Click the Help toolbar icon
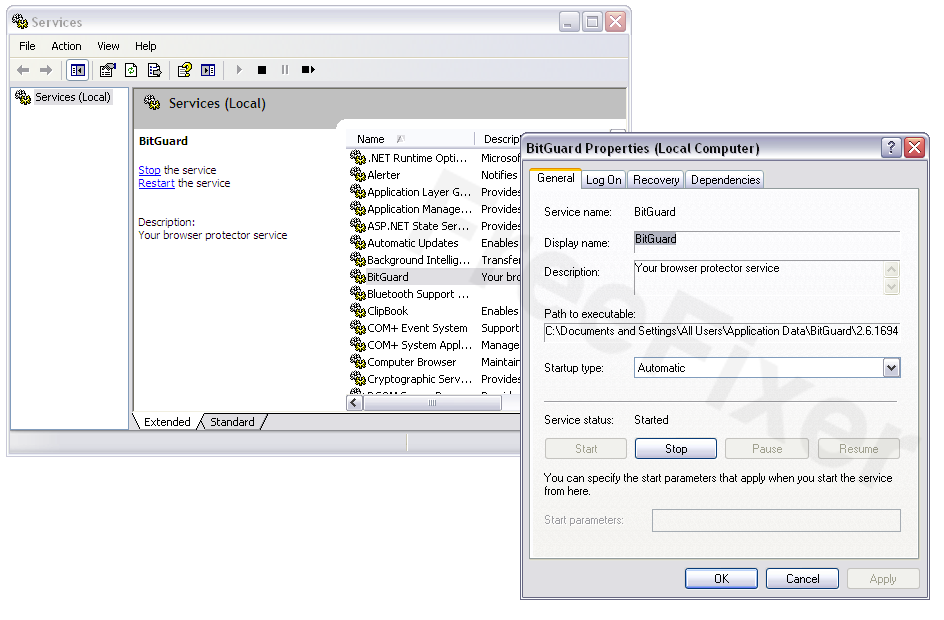The height and width of the screenshot is (620, 944). click(185, 70)
